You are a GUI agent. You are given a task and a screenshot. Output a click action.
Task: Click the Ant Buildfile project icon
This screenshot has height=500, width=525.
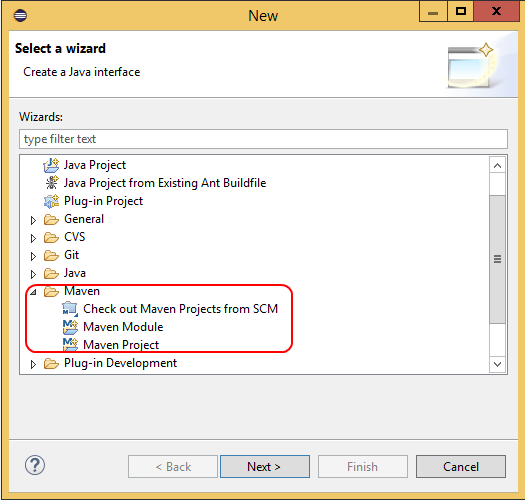click(x=52, y=183)
